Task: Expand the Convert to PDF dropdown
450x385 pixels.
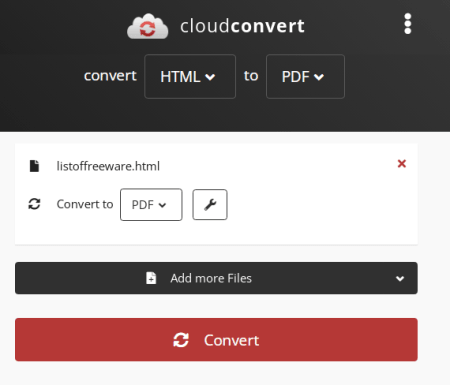Action: [x=151, y=205]
